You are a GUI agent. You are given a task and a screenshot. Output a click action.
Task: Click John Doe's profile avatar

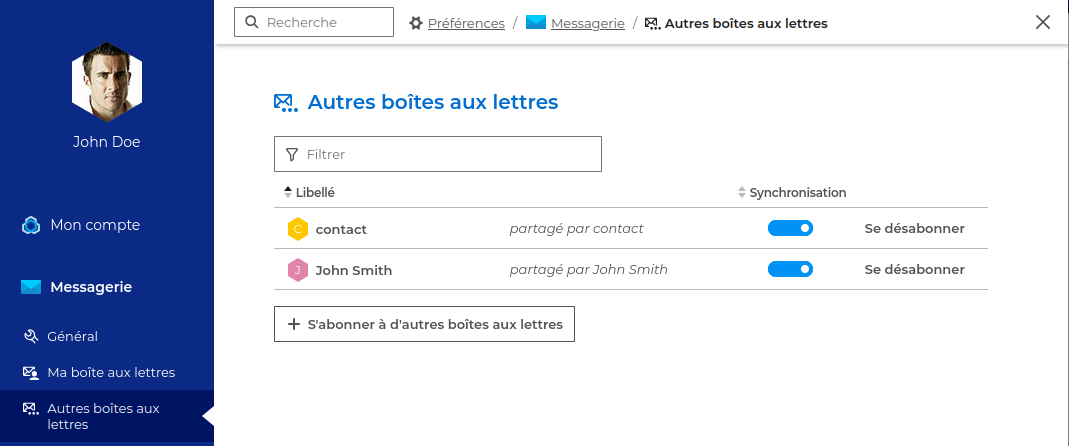click(107, 80)
